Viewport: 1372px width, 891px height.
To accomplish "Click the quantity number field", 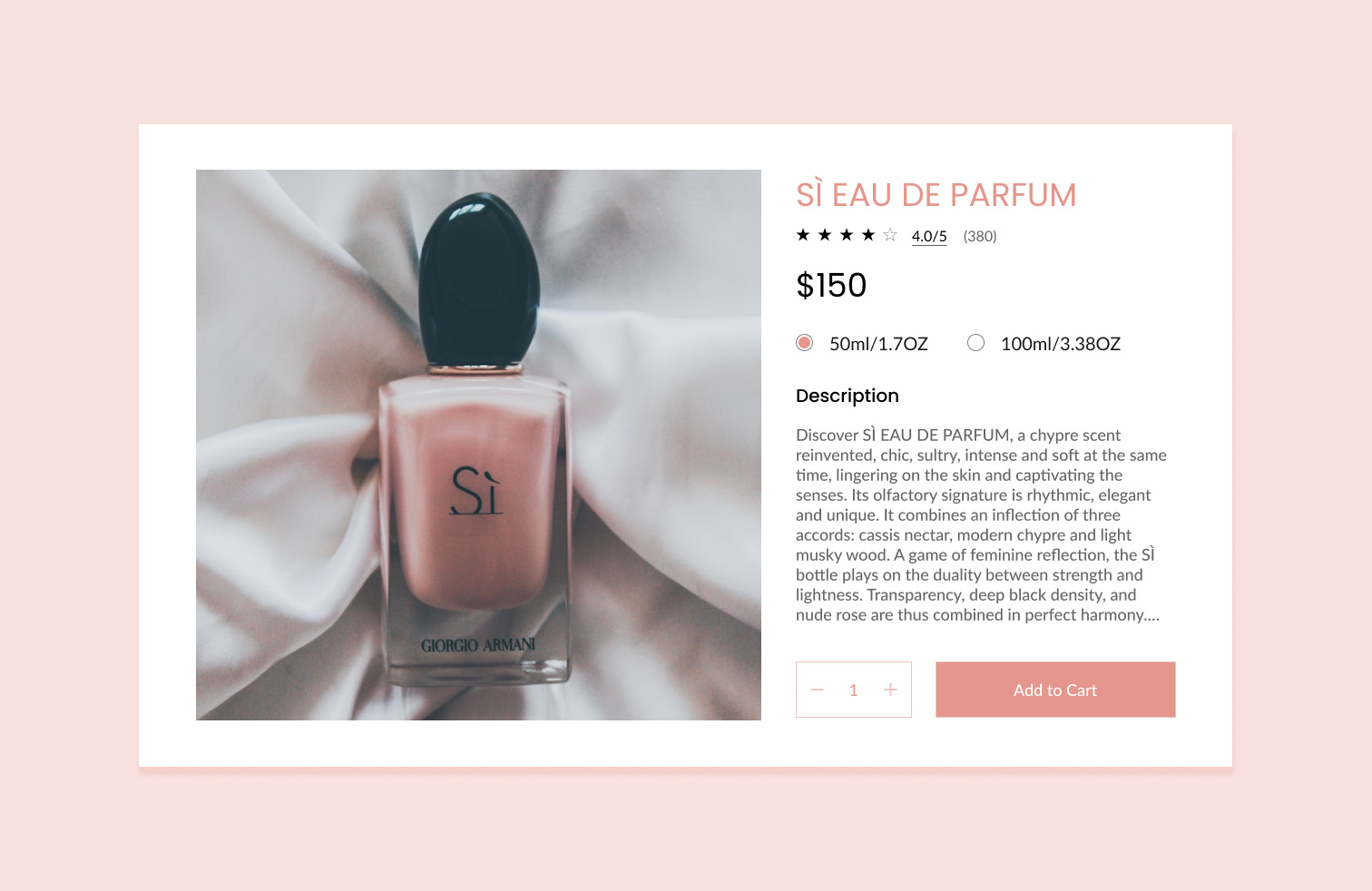I will 853,690.
